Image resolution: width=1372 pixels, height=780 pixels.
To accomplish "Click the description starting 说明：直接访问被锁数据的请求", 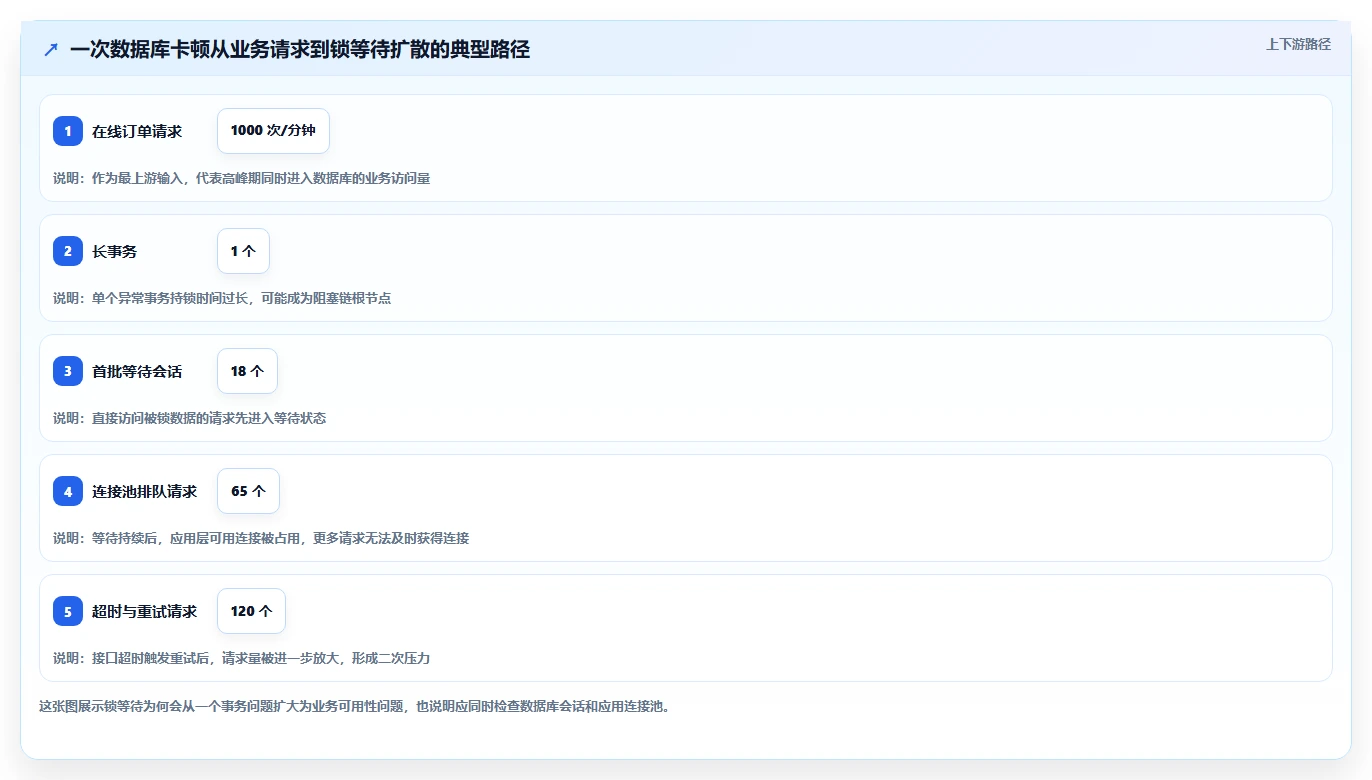I will (x=189, y=418).
